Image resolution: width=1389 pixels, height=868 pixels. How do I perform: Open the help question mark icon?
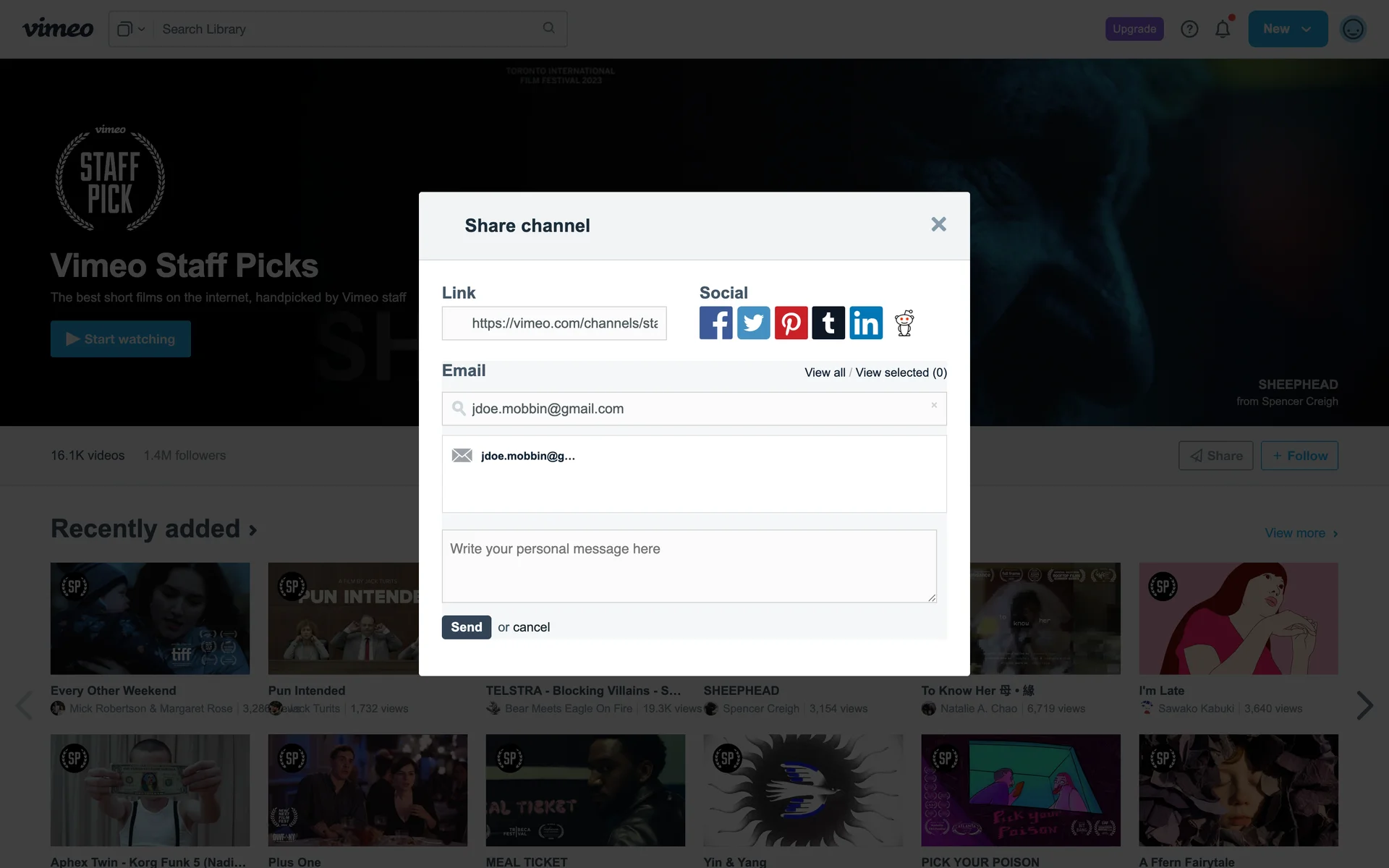pos(1189,29)
